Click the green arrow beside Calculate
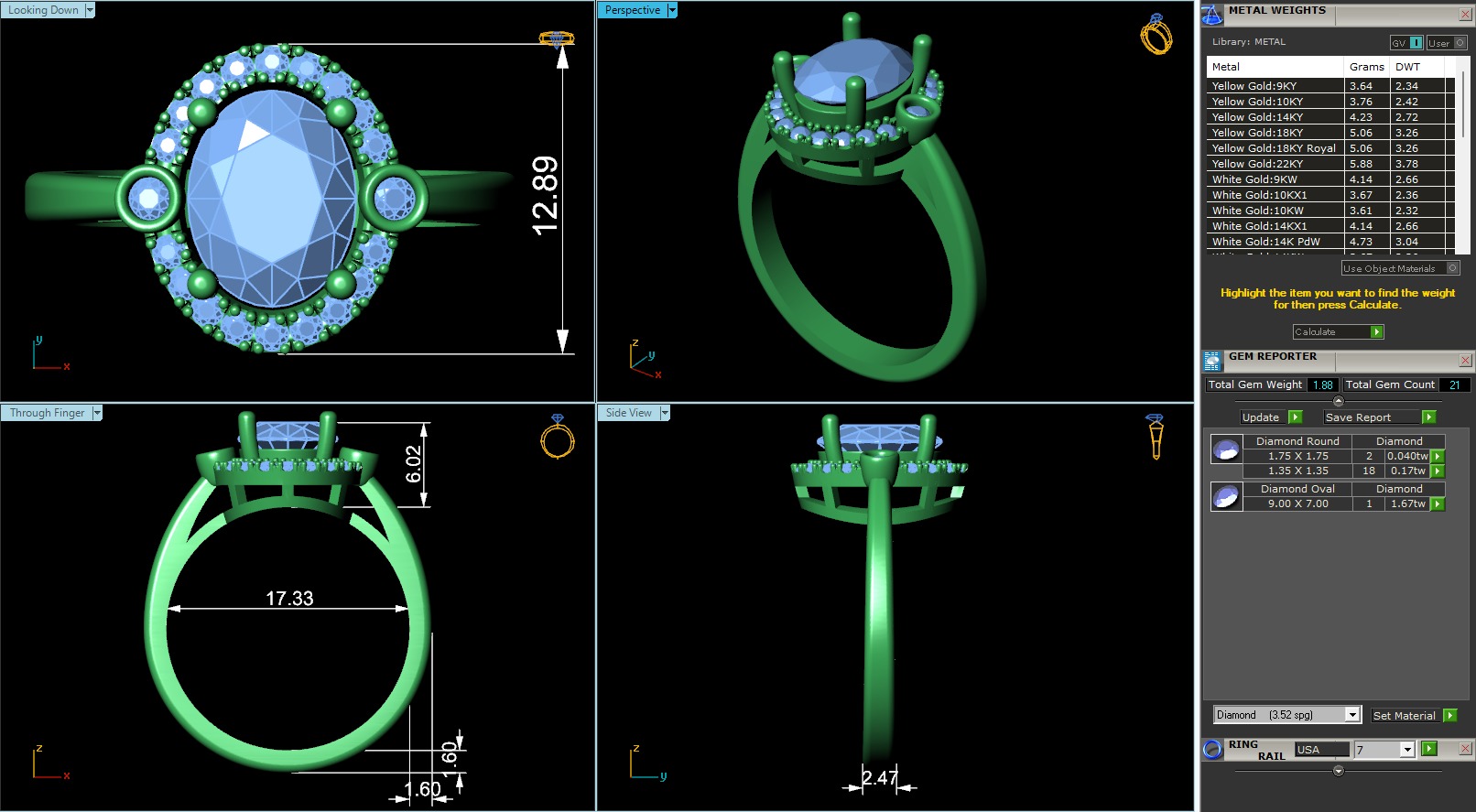 [x=1376, y=332]
